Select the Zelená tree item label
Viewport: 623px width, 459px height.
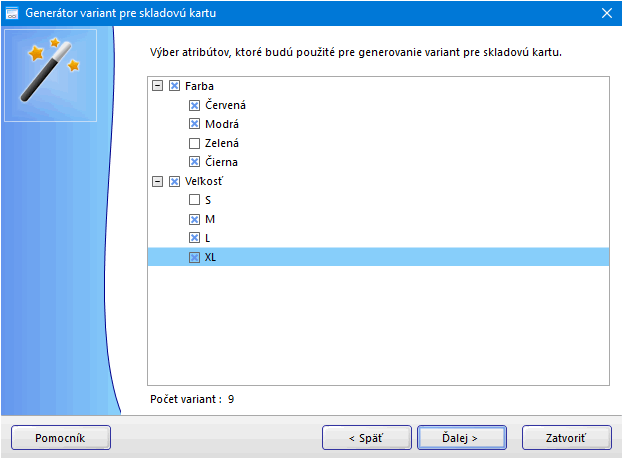221,143
